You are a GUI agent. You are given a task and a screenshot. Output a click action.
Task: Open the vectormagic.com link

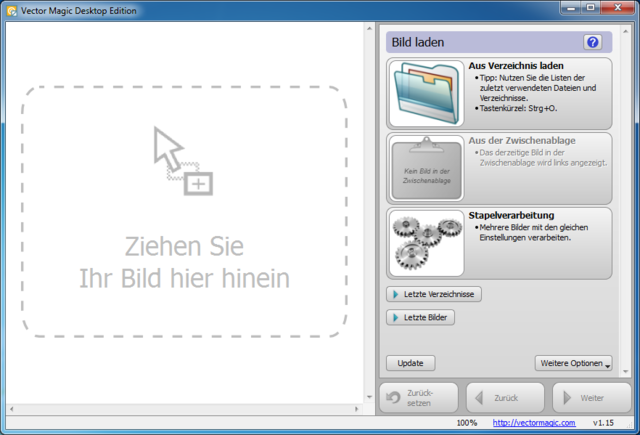534,423
